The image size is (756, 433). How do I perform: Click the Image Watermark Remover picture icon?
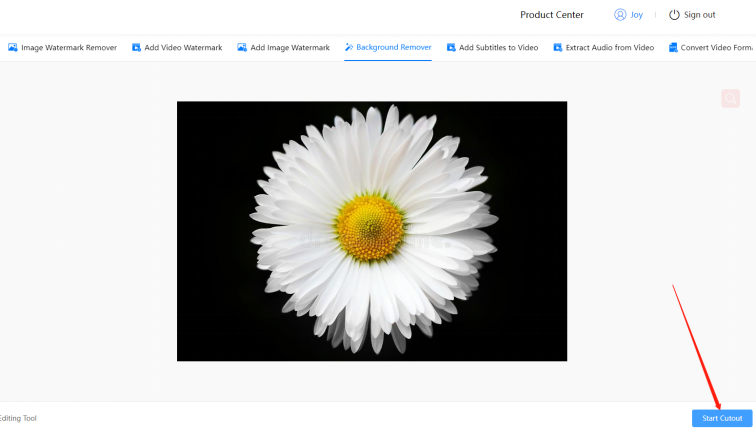[13, 48]
